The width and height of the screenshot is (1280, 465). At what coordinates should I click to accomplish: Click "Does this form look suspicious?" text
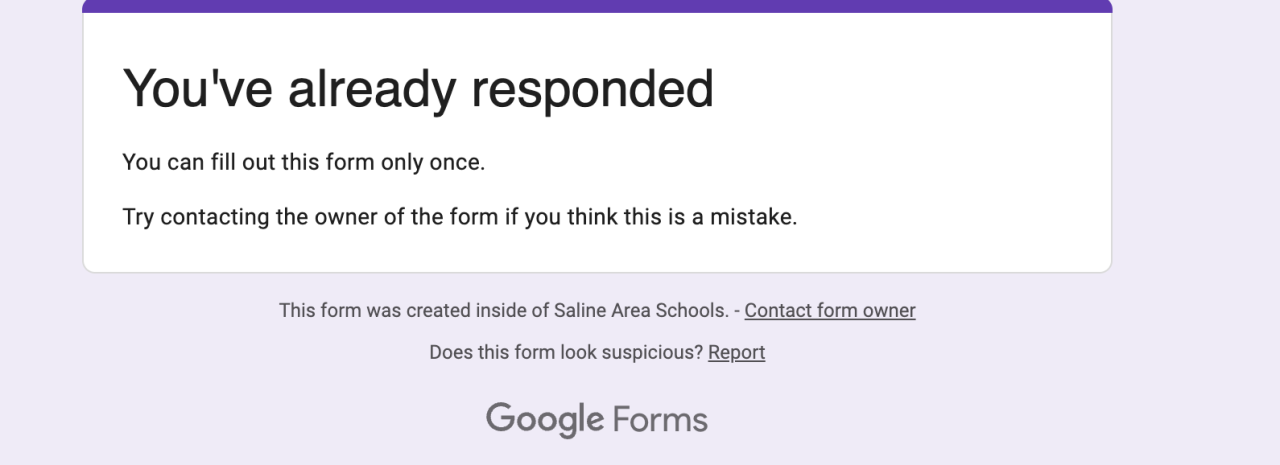click(566, 352)
